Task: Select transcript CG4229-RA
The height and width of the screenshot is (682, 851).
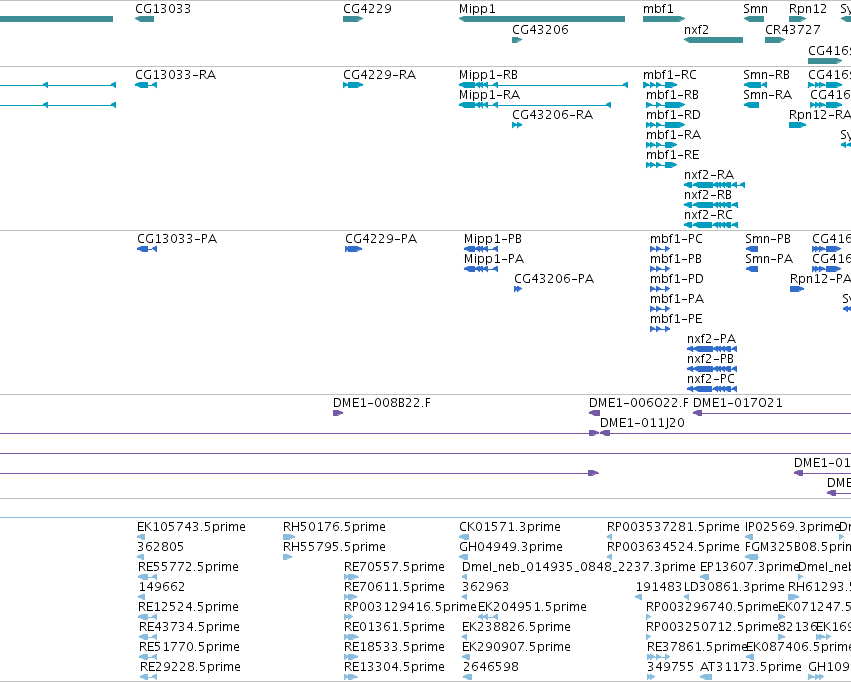Action: (x=353, y=85)
